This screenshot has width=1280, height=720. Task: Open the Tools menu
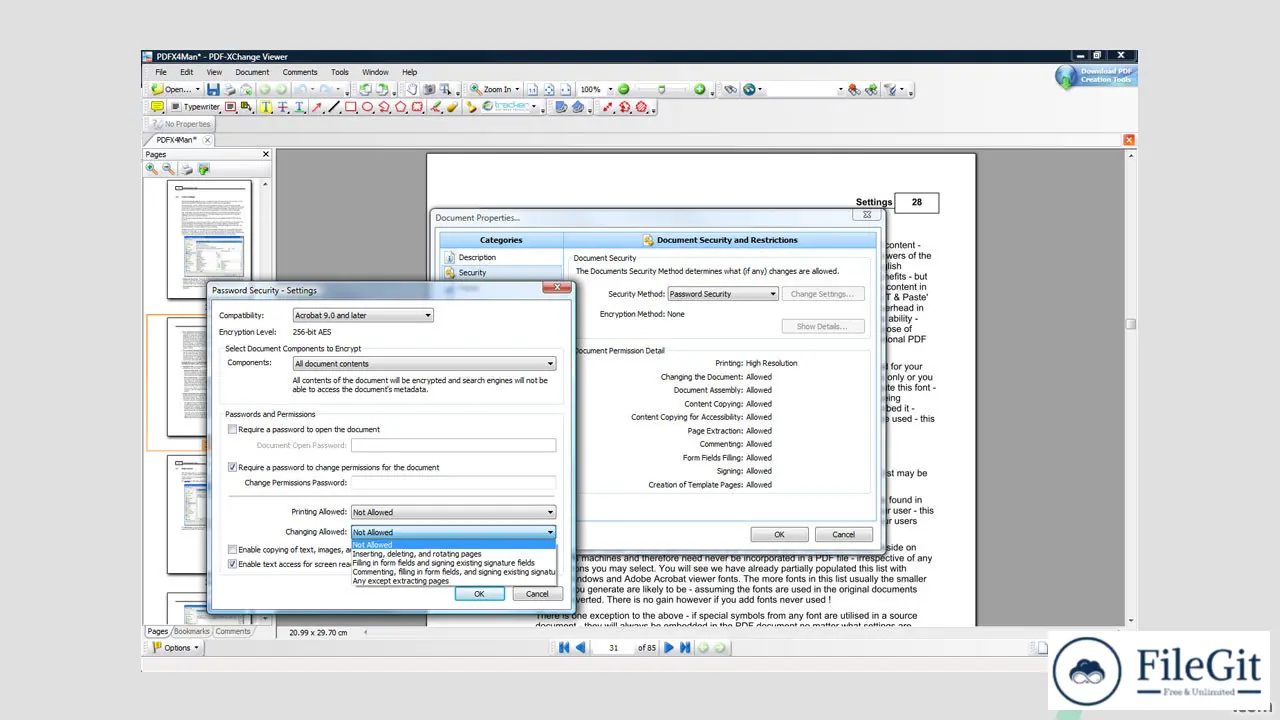click(340, 72)
